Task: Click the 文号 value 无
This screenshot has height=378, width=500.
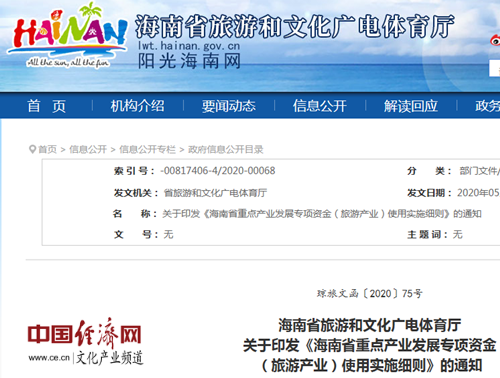Action: click(168, 234)
